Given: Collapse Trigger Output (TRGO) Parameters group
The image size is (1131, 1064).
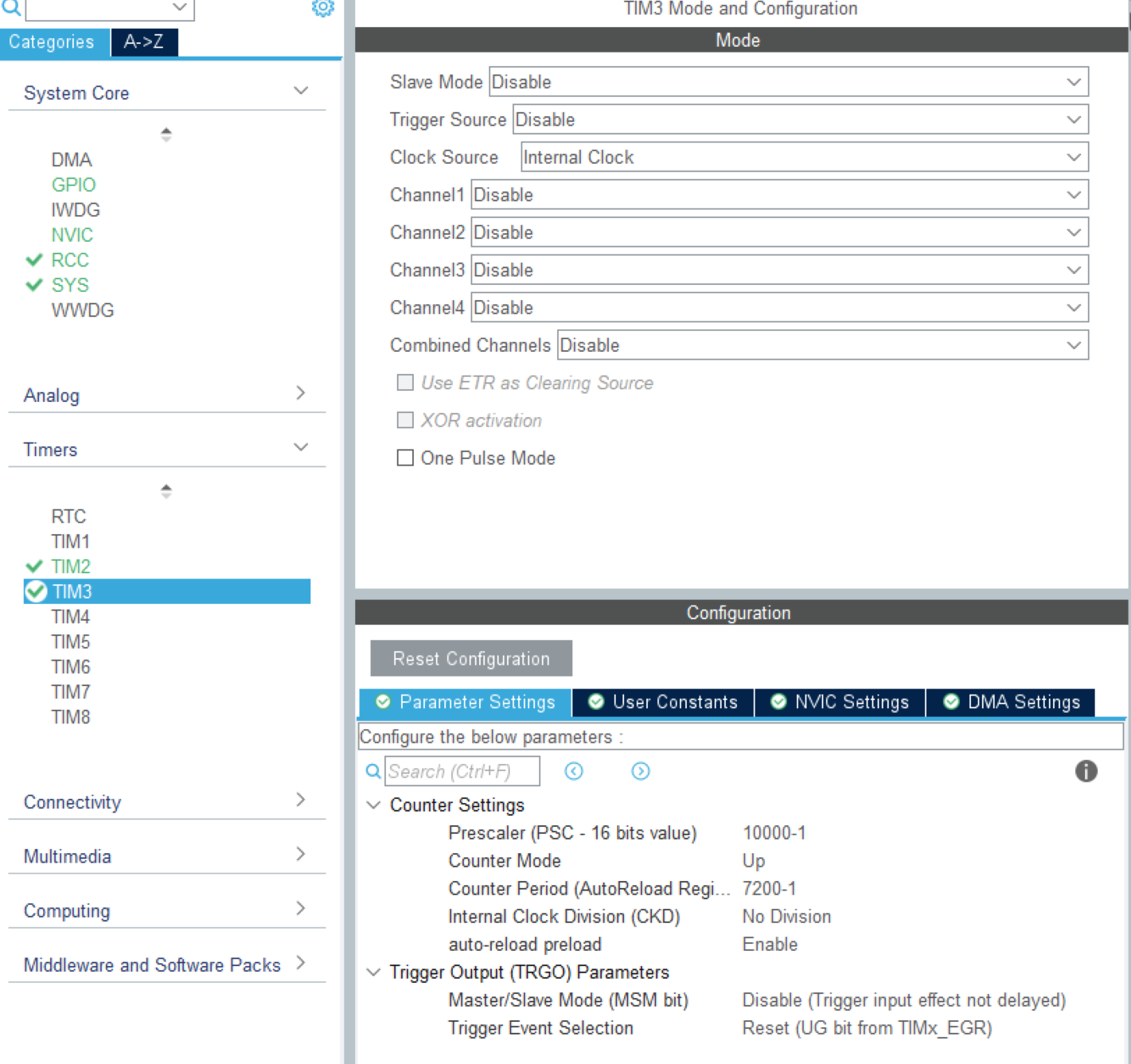Looking at the screenshot, I should point(373,972).
